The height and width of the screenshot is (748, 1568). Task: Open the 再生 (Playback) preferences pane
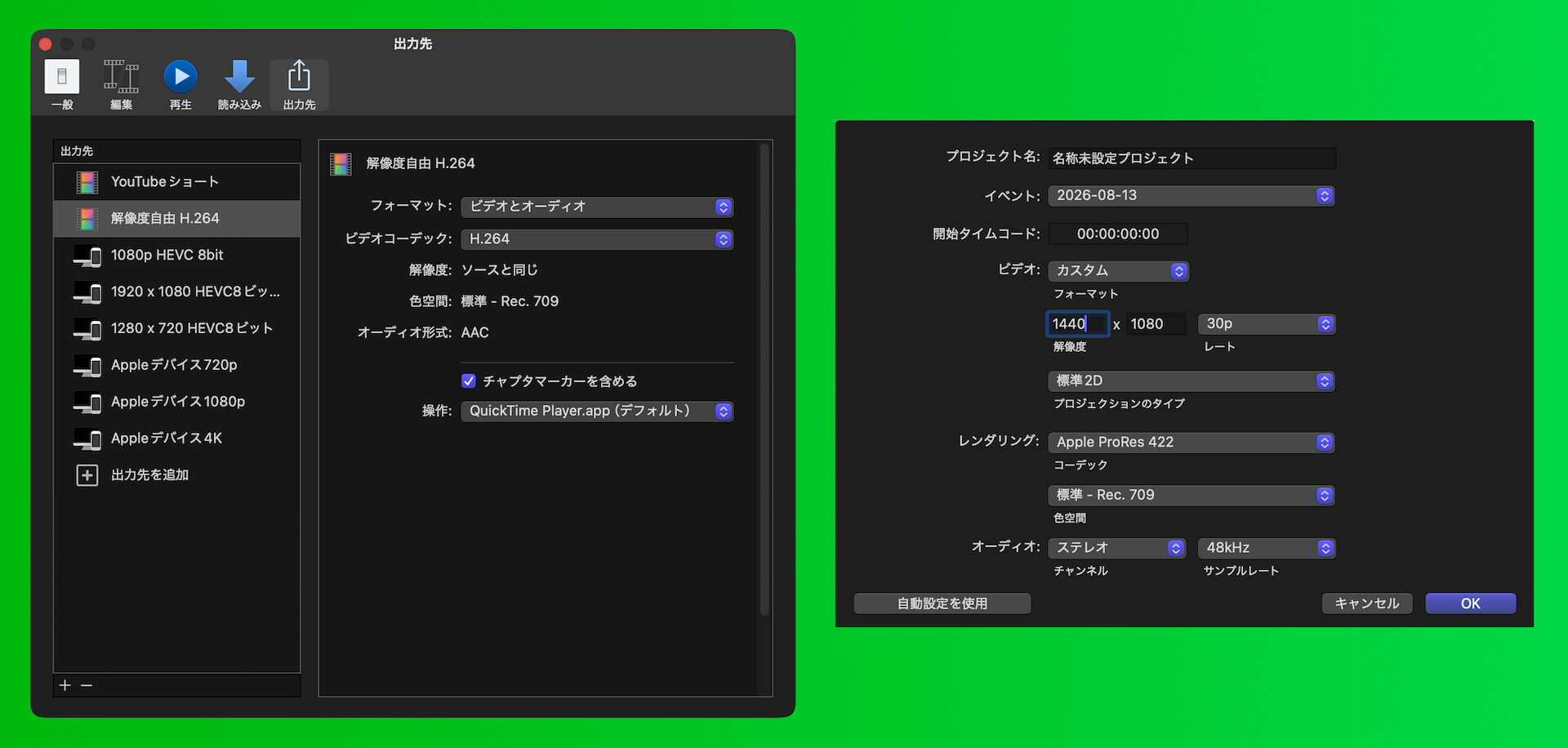(x=180, y=85)
